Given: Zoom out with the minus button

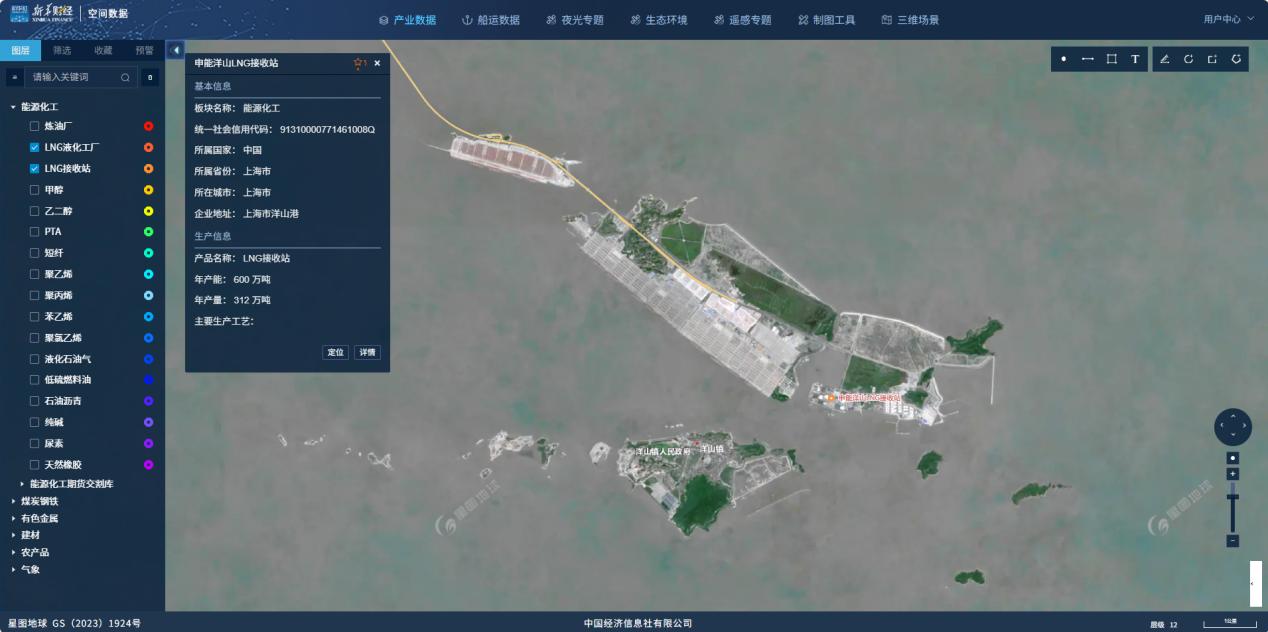Looking at the screenshot, I should (x=1233, y=541).
